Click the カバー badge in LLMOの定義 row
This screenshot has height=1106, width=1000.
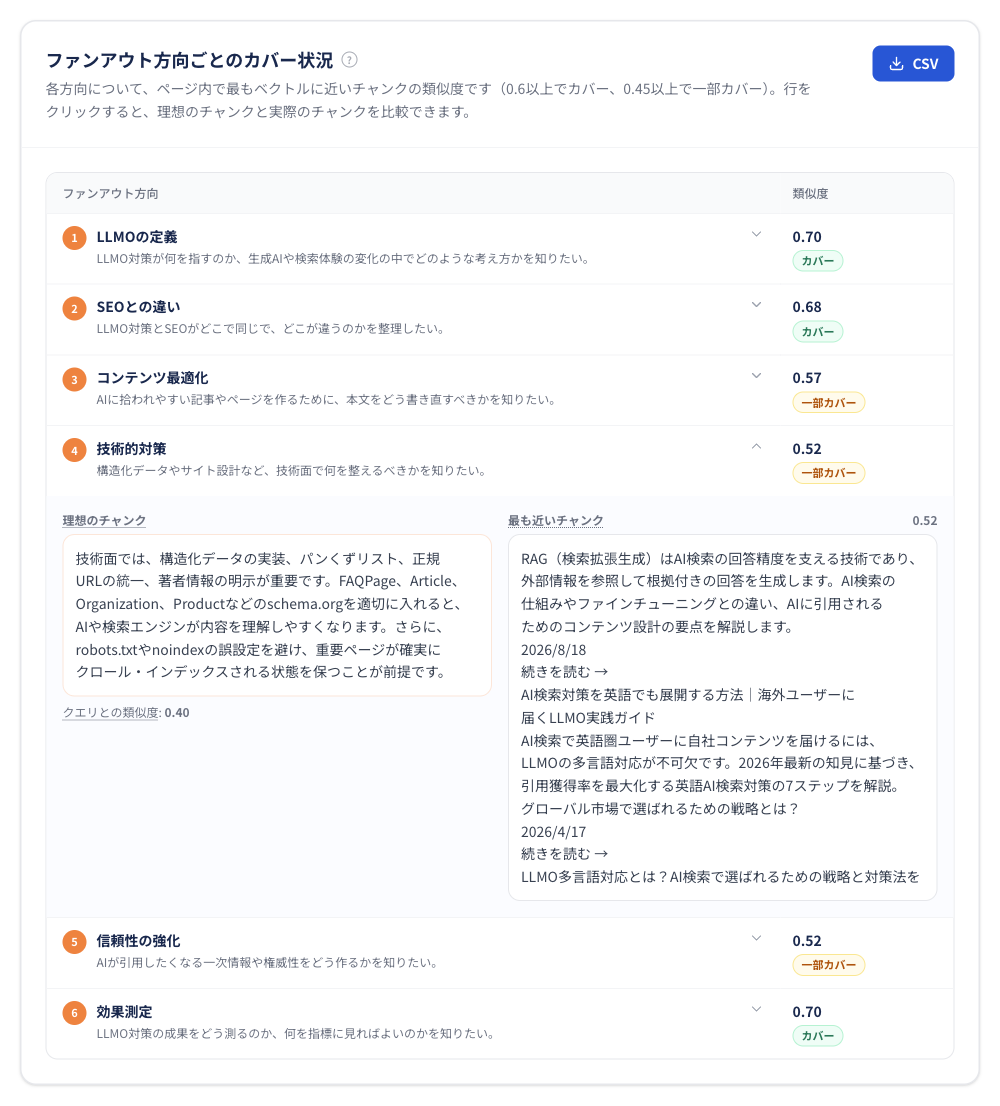tap(817, 261)
